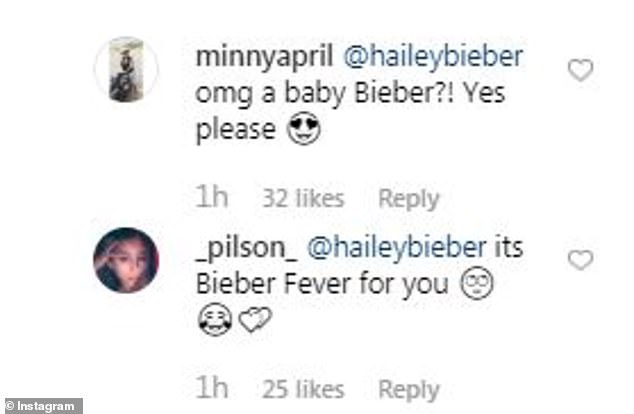The image size is (634, 414).
Task: Reply to the Bieber Fever comment
Action: click(x=409, y=389)
